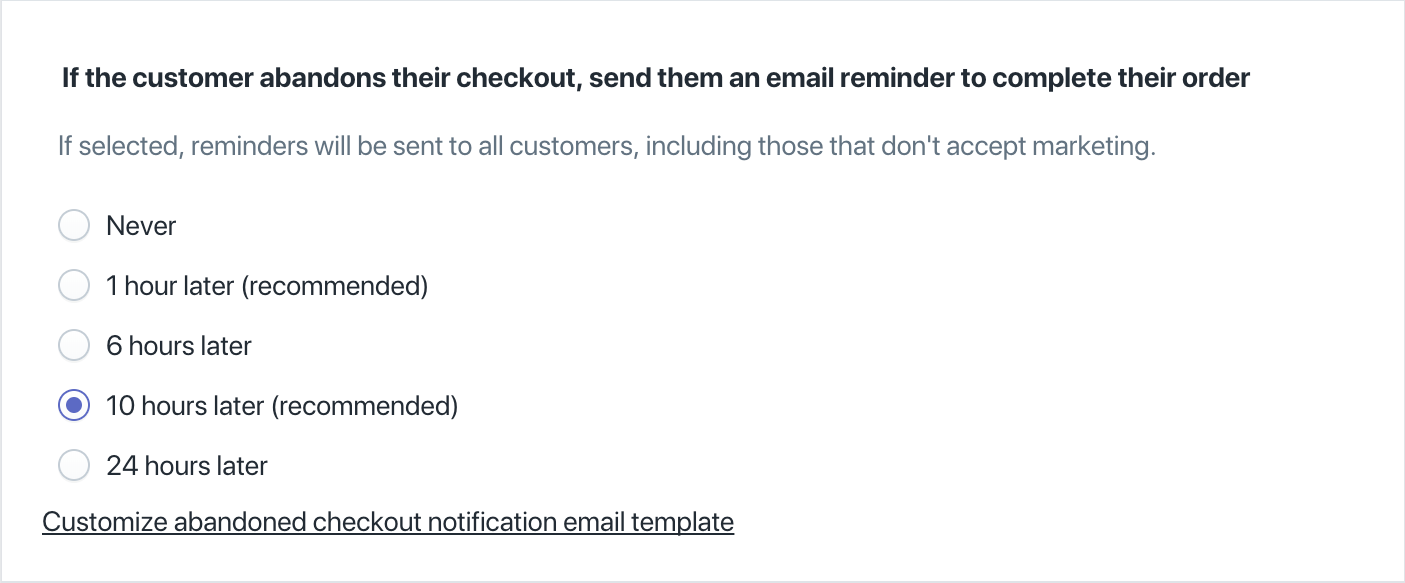The width and height of the screenshot is (1405, 583).
Task: Click the word "Customize" in the link
Action: [x=104, y=522]
